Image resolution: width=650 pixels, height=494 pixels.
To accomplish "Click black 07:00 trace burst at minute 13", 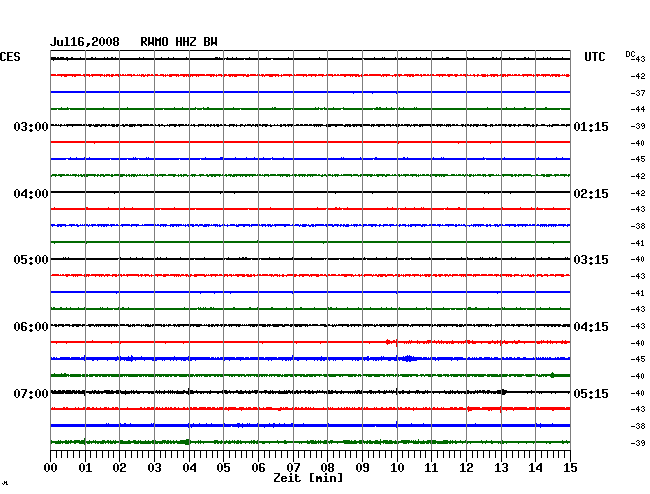I will (503, 392).
